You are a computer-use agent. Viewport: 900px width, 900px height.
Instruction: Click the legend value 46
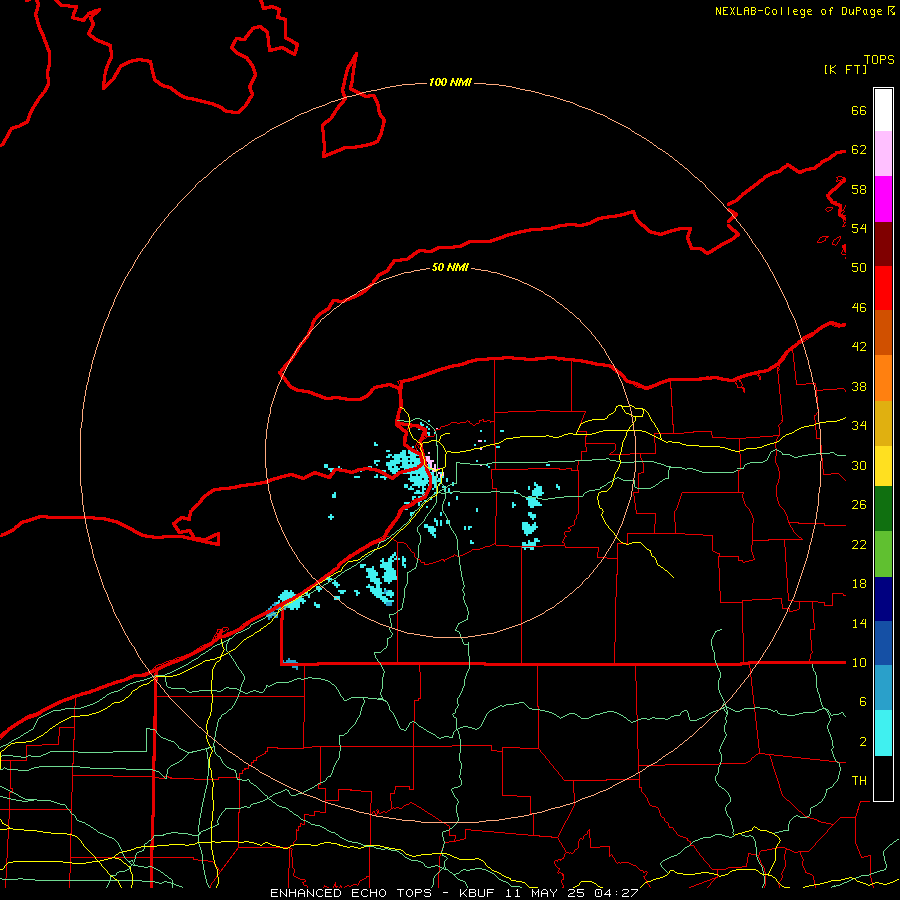[x=859, y=307]
